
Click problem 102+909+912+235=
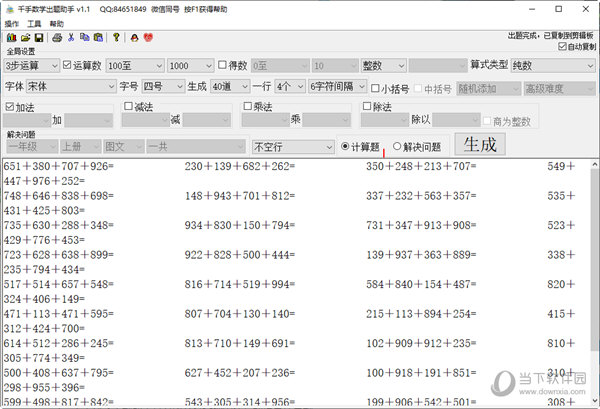point(421,343)
